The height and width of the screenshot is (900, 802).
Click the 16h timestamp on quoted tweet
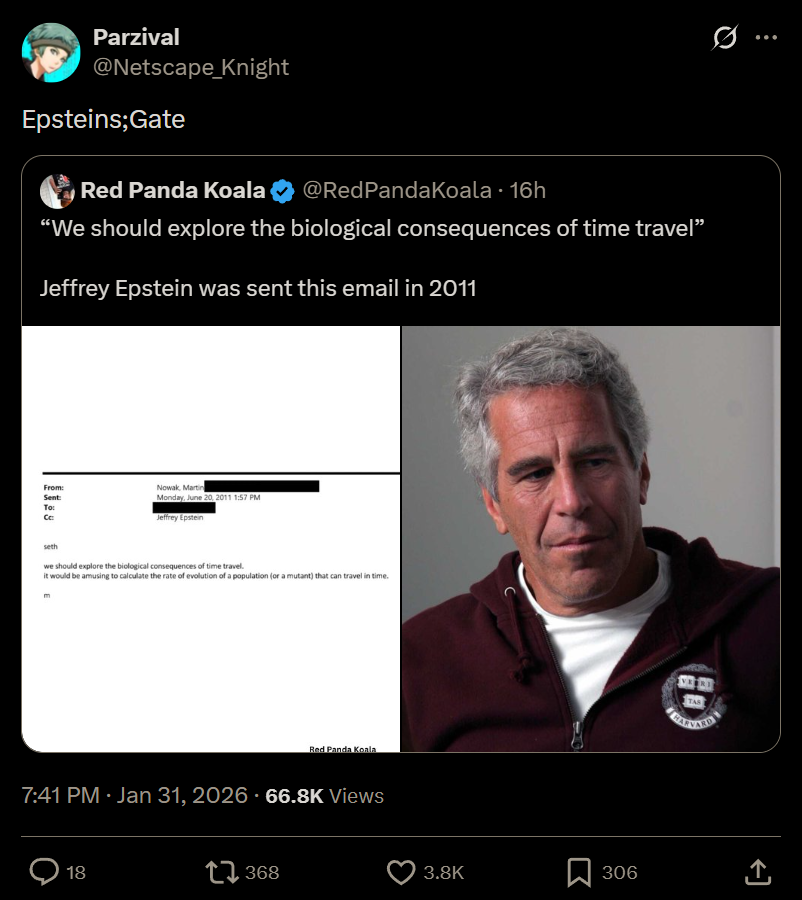point(528,190)
